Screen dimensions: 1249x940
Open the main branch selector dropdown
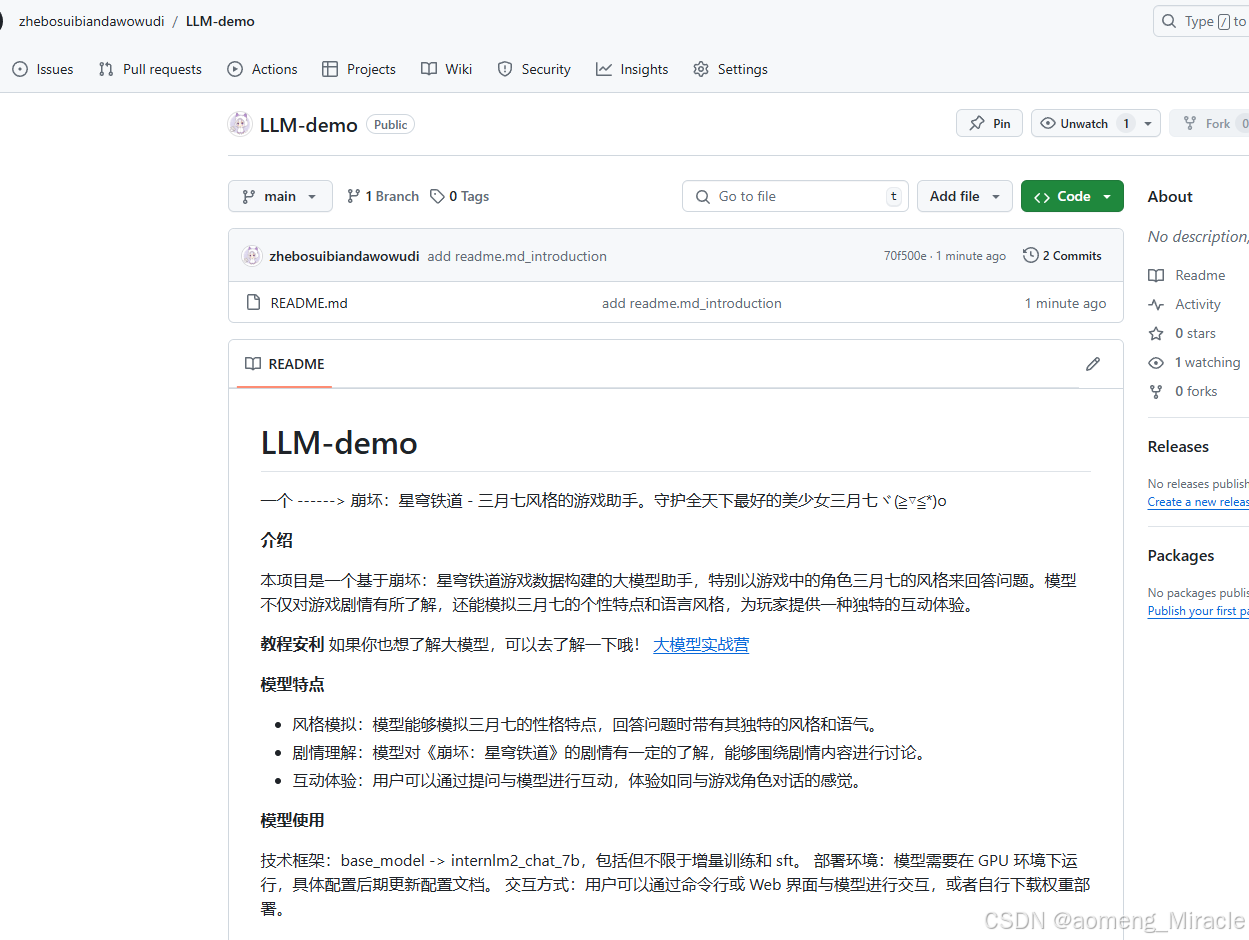280,196
